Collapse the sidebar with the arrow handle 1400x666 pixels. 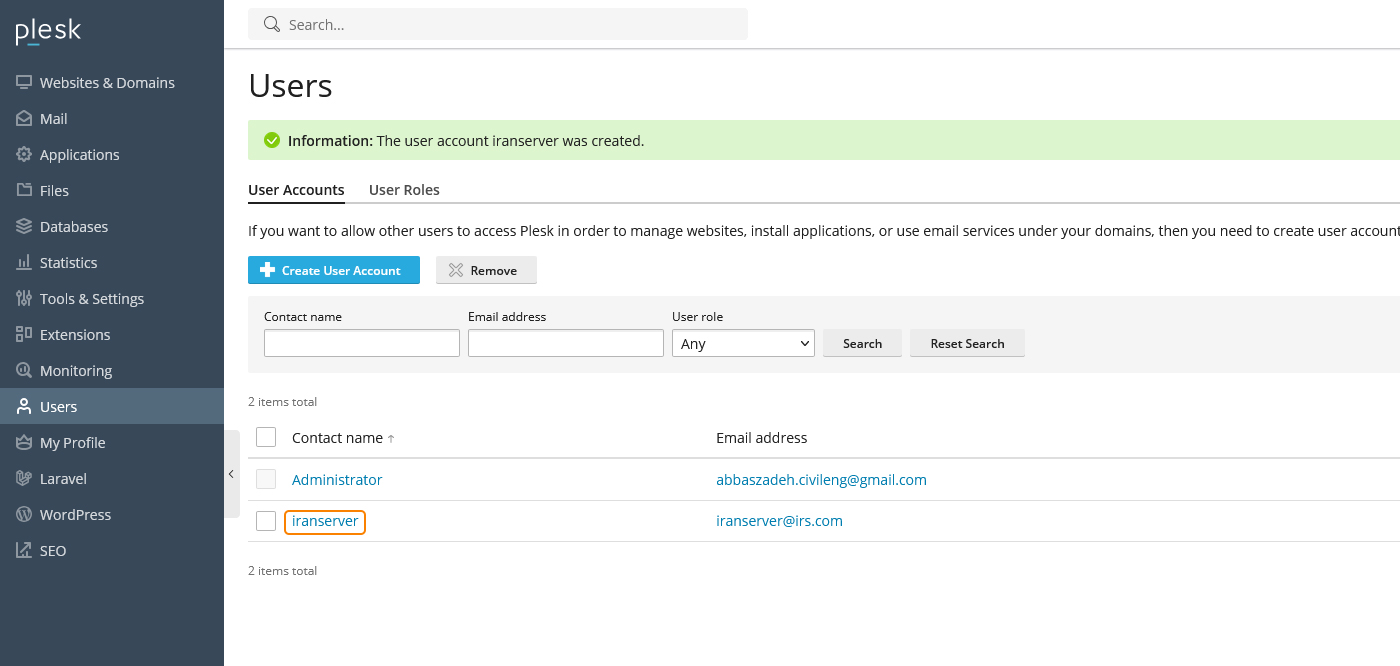[231, 474]
